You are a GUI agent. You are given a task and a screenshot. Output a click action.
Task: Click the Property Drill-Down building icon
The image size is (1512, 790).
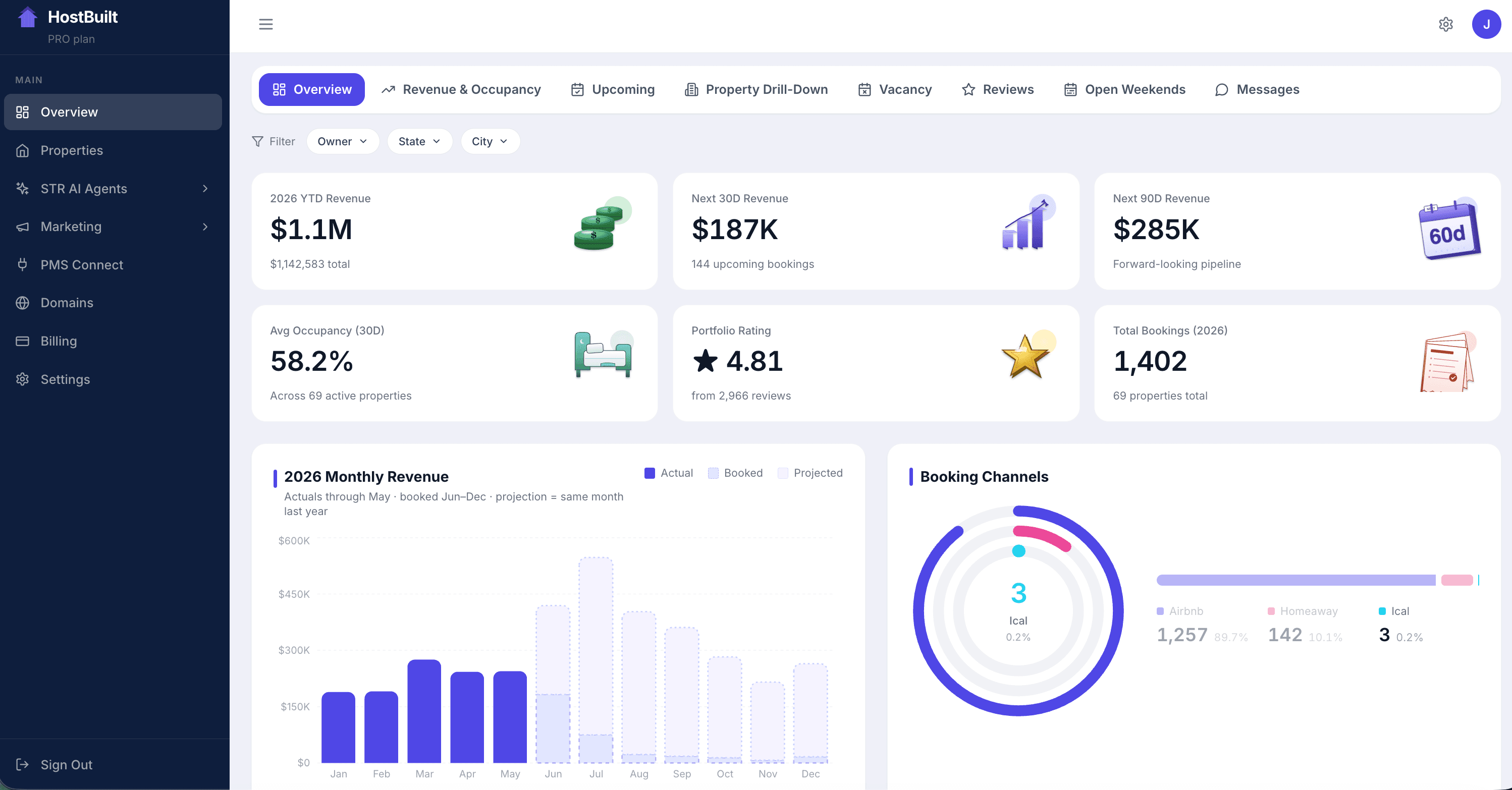(x=691, y=90)
